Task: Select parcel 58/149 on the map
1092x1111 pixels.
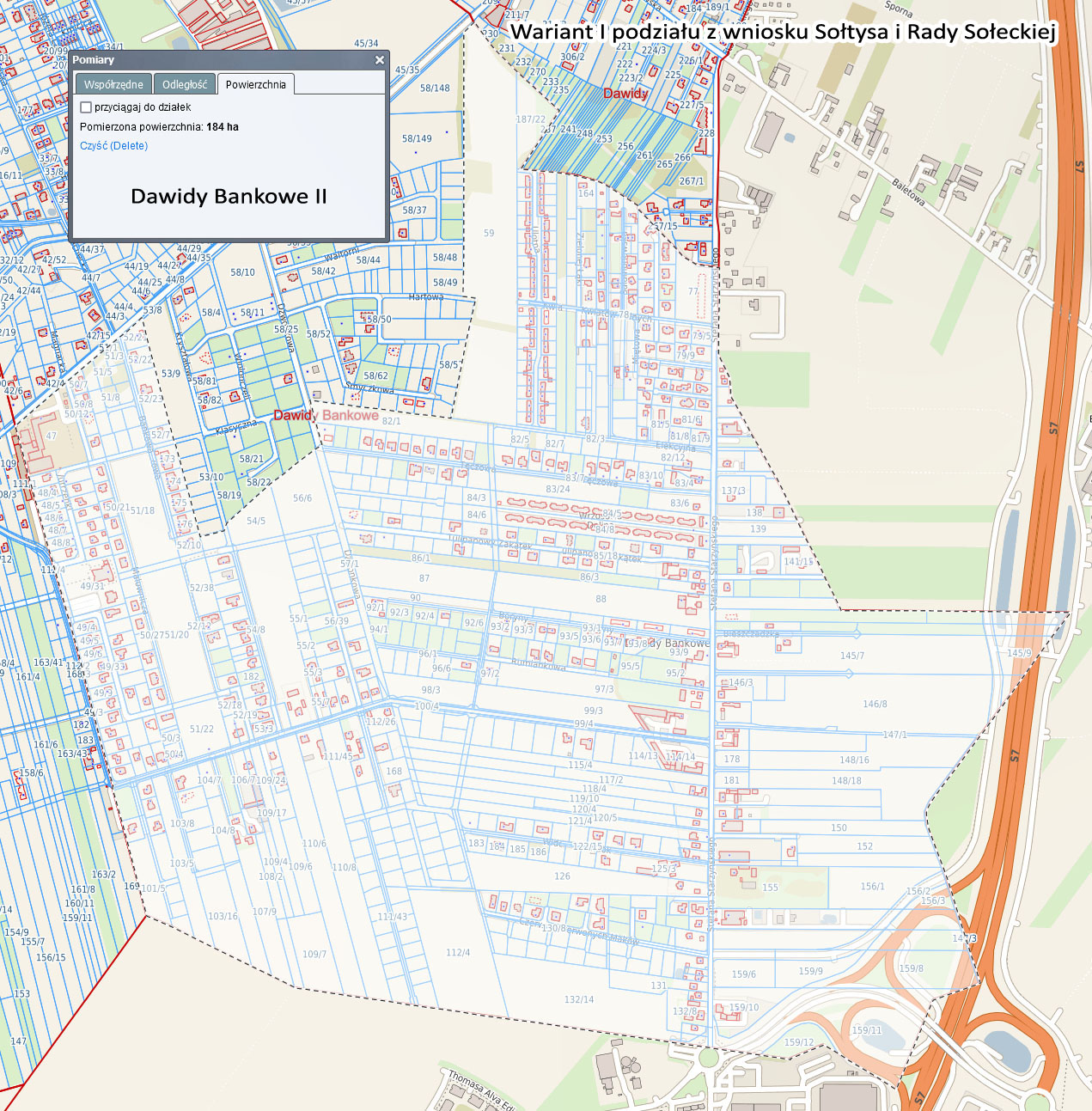Action: point(417,139)
